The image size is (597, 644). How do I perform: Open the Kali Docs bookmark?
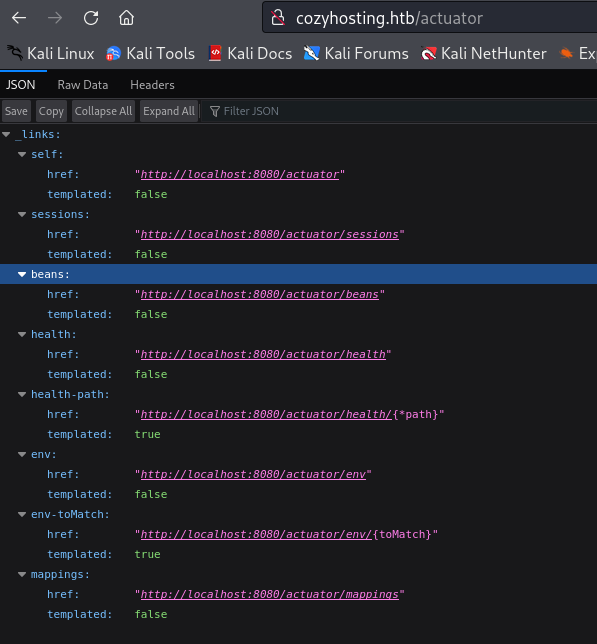point(250,53)
